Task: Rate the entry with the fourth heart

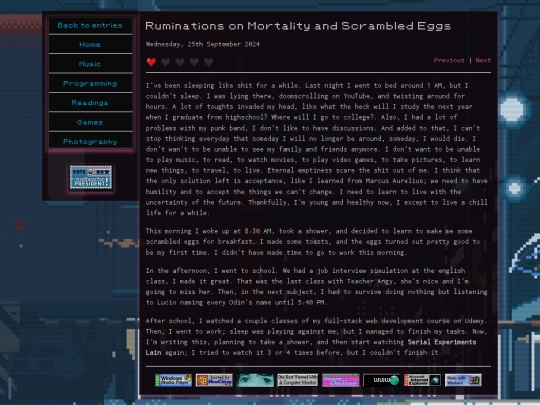Action: point(194,62)
